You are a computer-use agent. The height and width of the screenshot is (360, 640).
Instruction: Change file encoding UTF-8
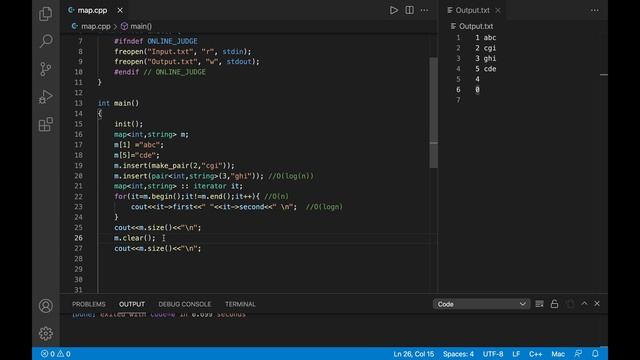493,354
